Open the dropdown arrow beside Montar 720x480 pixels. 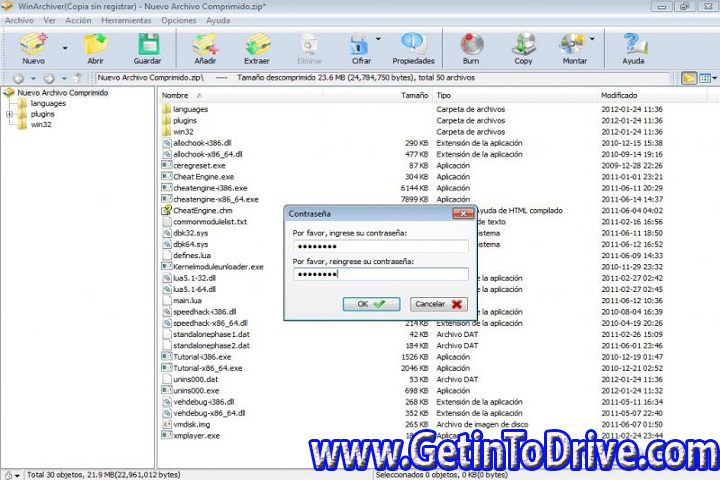pos(592,39)
